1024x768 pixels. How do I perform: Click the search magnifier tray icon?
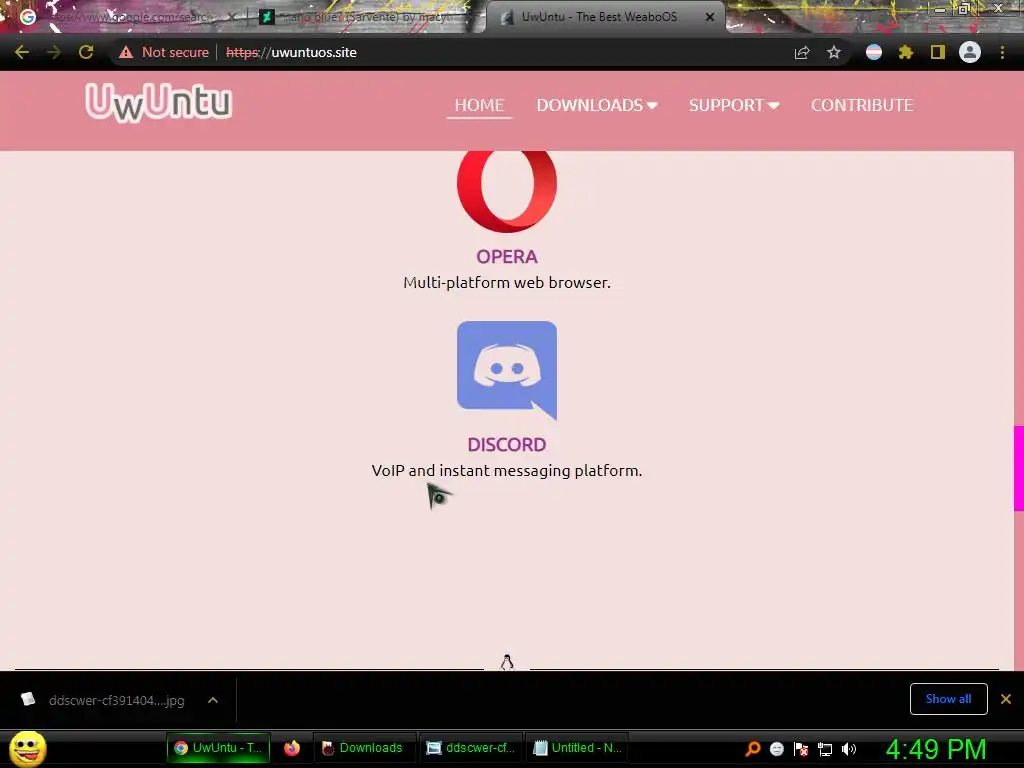tap(753, 748)
